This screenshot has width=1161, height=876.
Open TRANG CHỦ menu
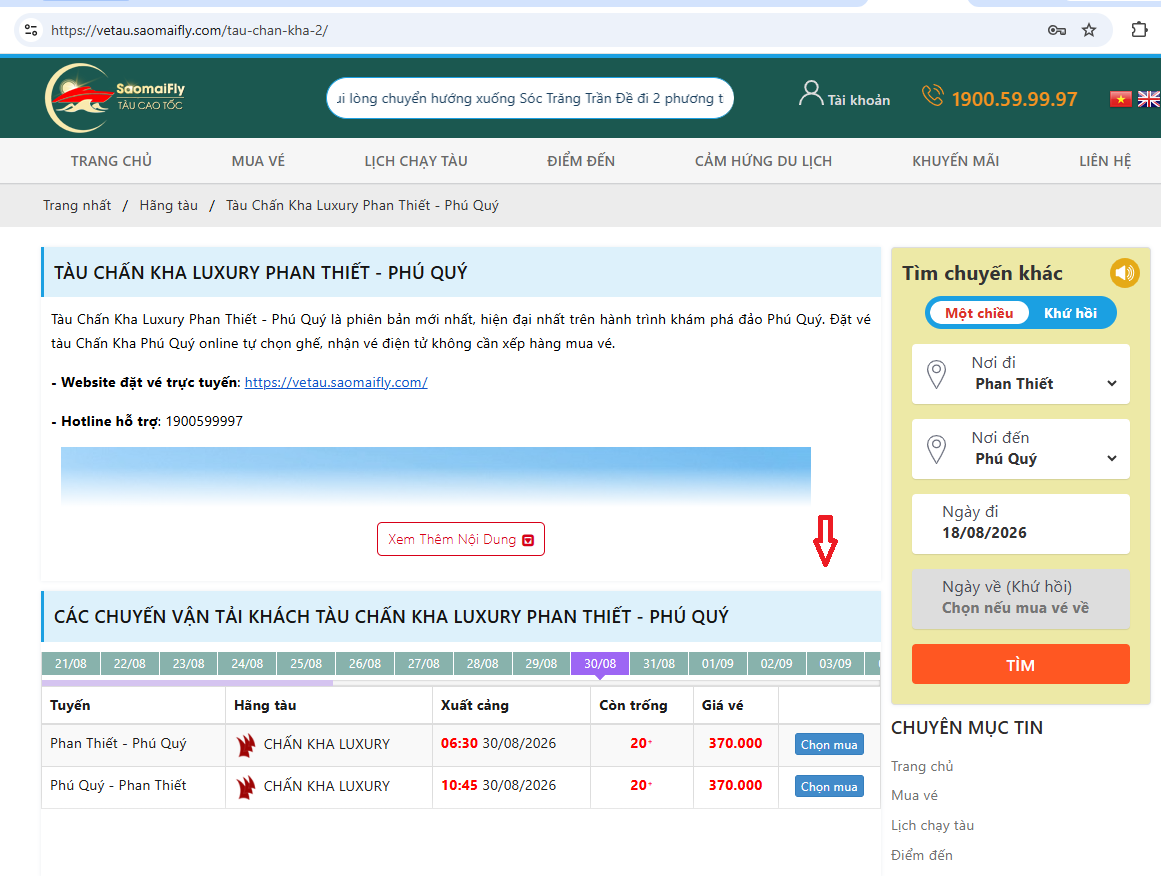point(111,161)
